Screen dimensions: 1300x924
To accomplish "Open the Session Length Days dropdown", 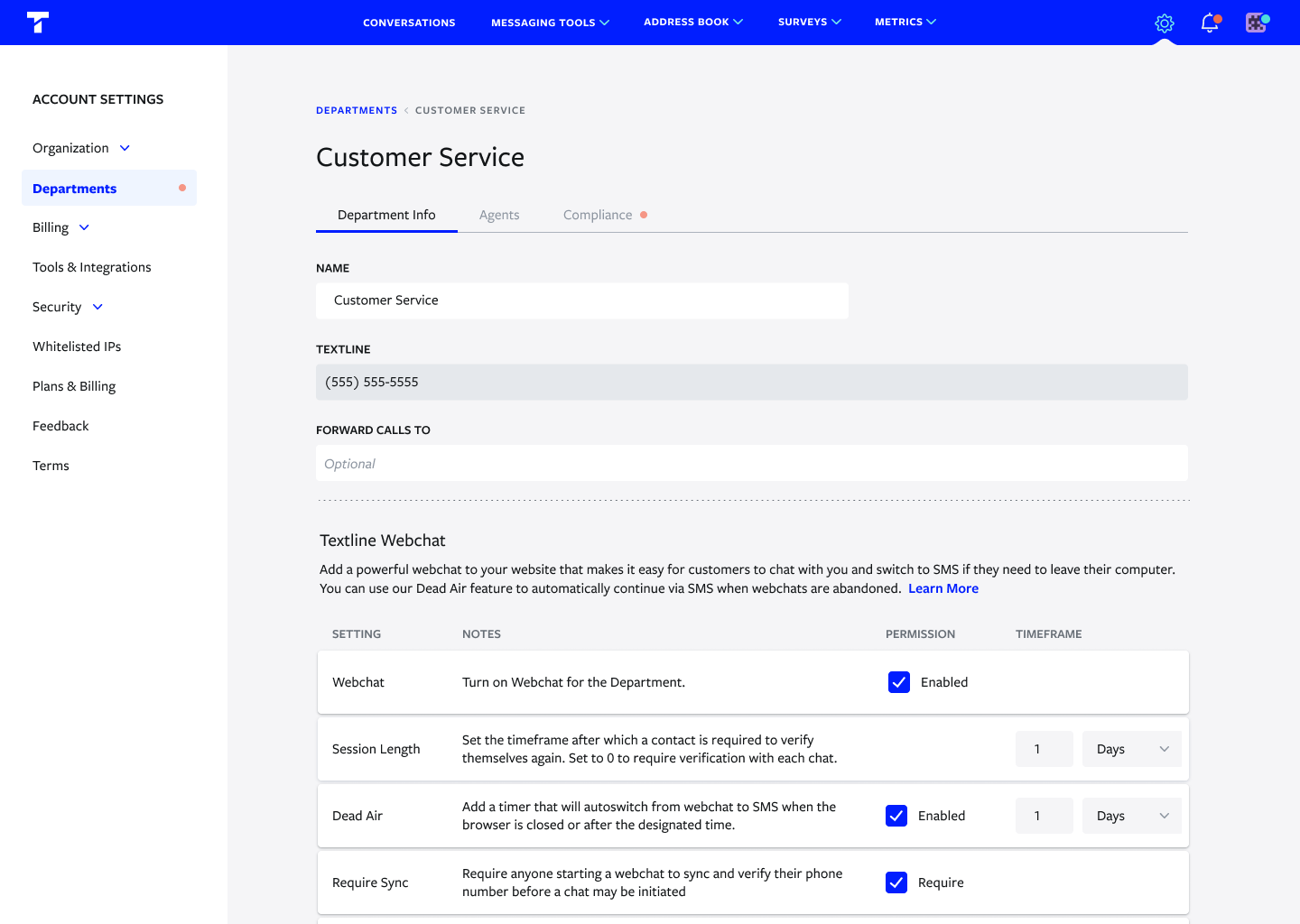I will click(x=1132, y=749).
